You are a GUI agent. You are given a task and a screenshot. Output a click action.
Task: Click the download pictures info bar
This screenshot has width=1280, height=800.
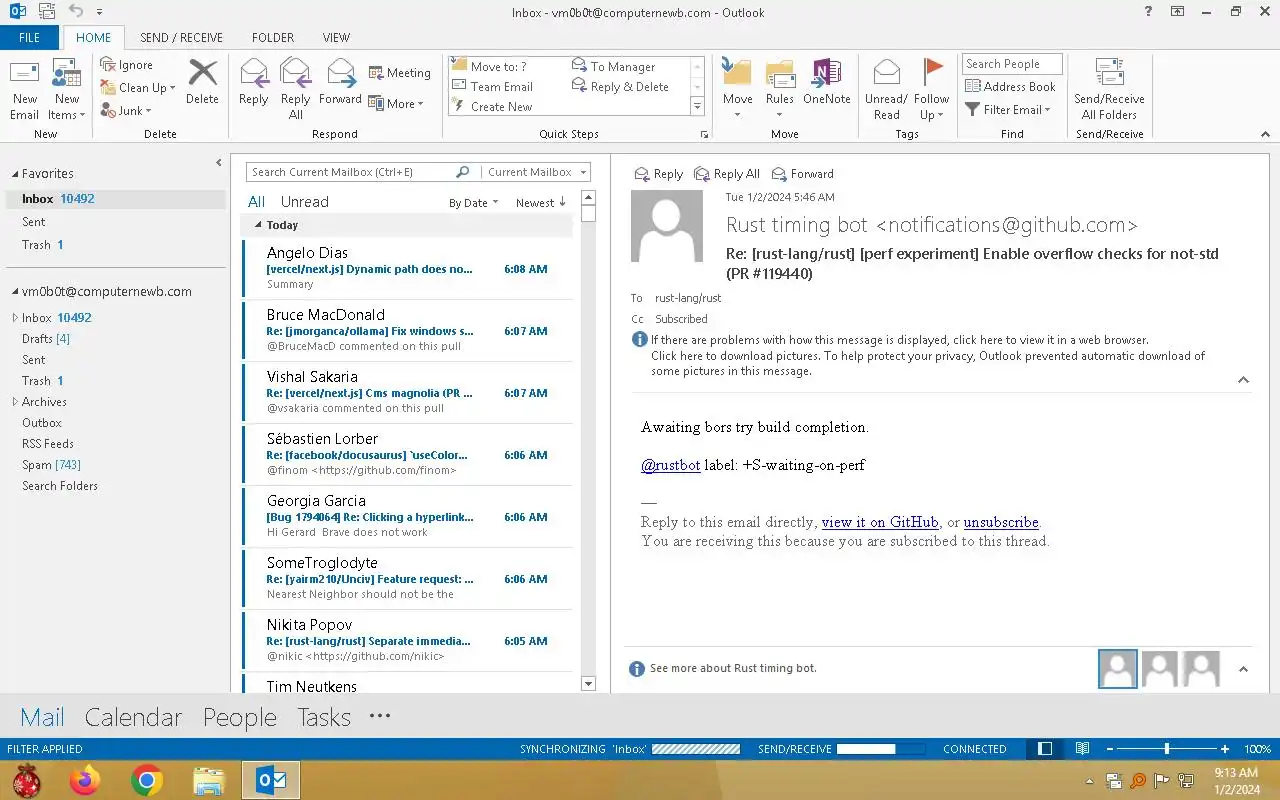point(928,363)
